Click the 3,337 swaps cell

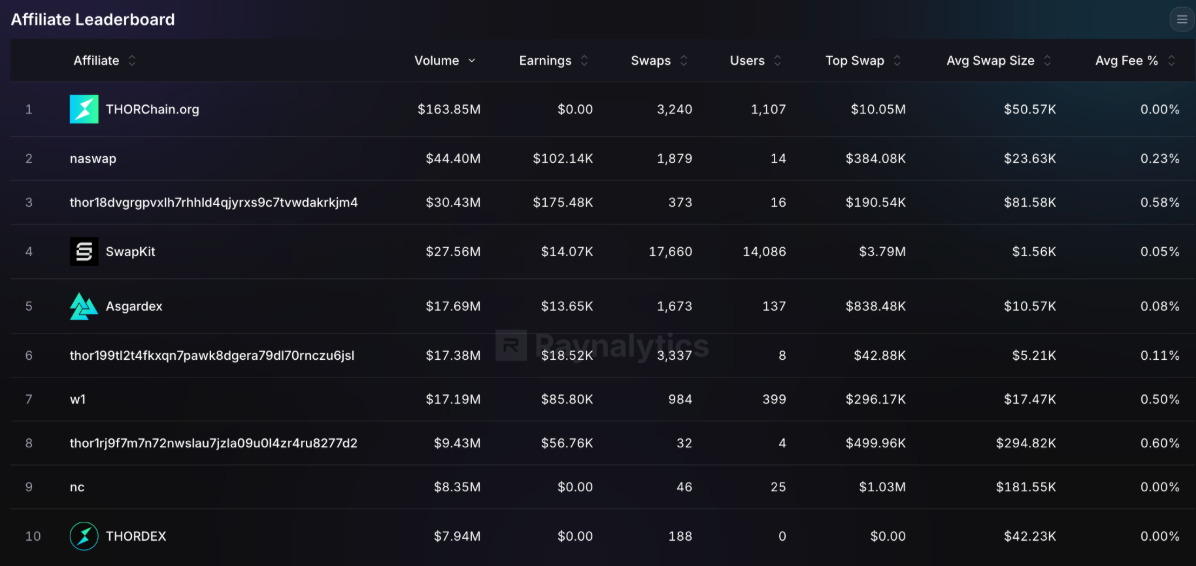674,355
